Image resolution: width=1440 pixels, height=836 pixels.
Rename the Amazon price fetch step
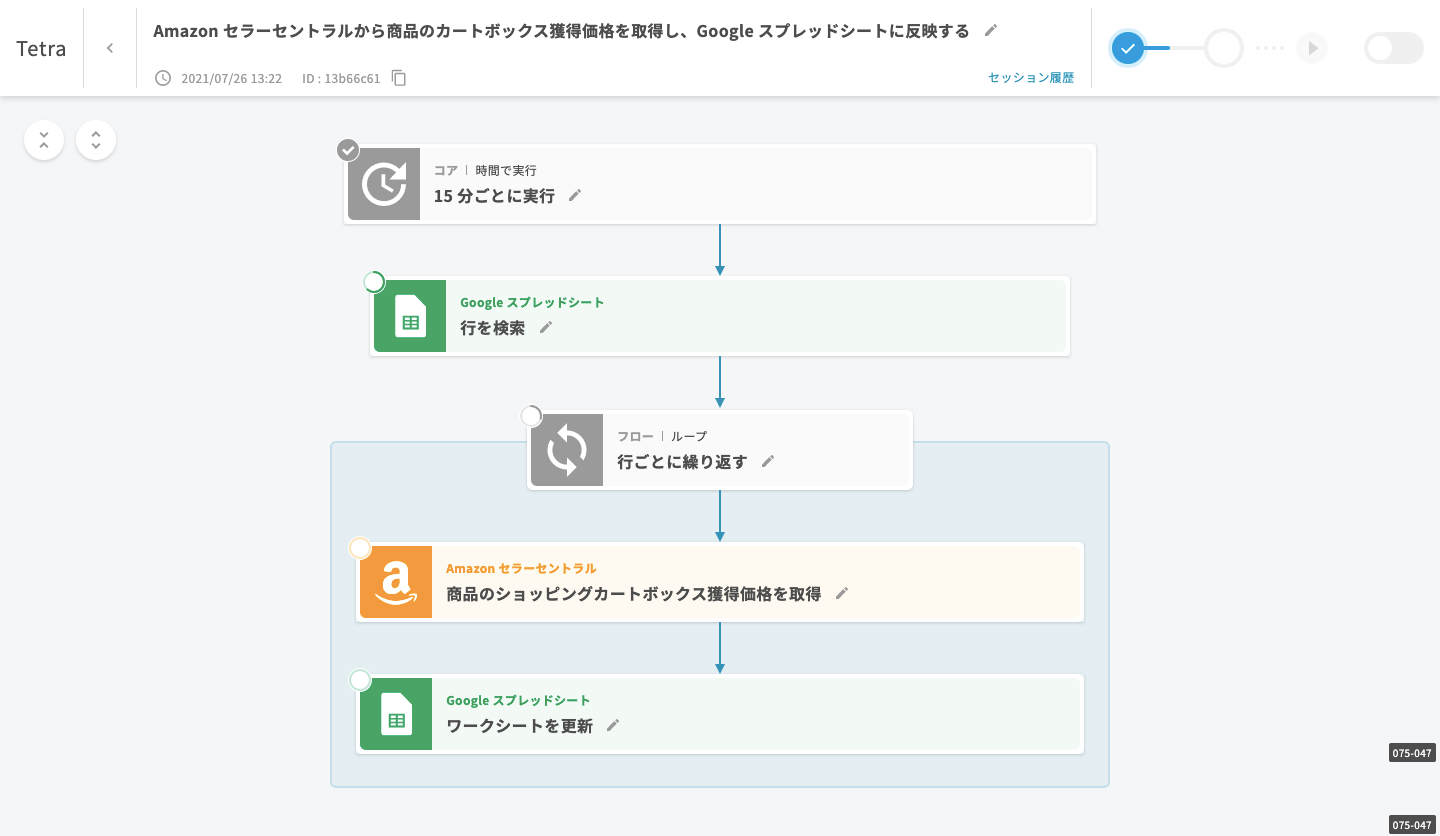[842, 593]
